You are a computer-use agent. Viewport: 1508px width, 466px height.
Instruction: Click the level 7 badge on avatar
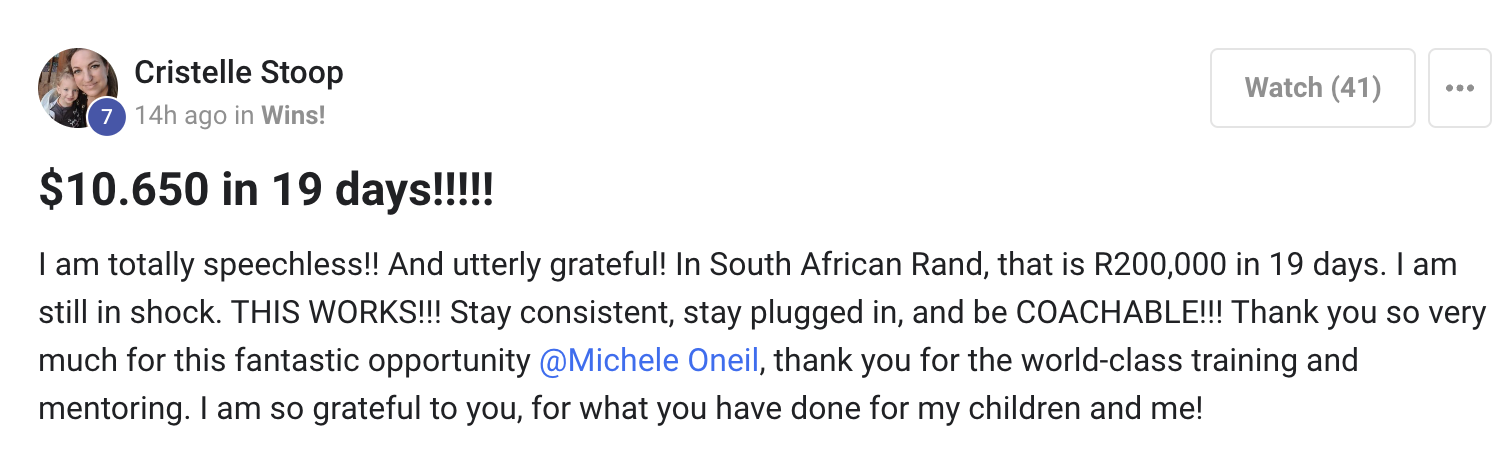click(x=106, y=117)
